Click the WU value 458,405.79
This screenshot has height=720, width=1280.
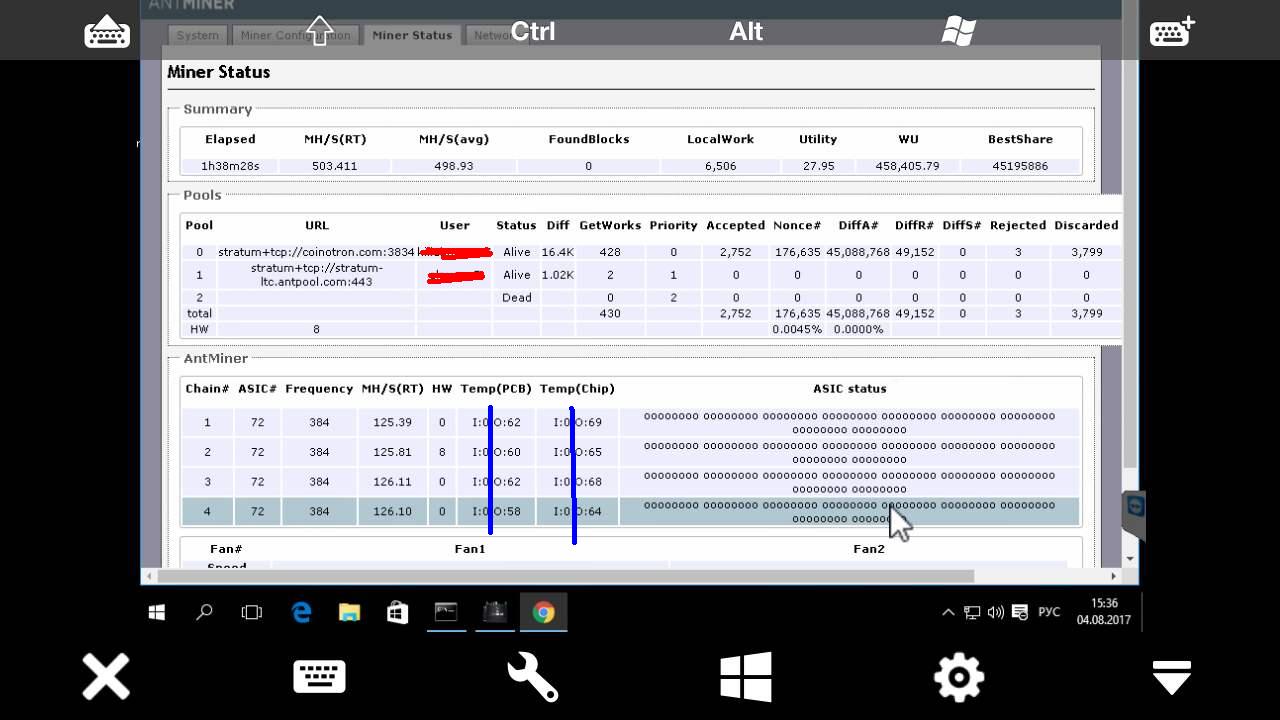908,166
